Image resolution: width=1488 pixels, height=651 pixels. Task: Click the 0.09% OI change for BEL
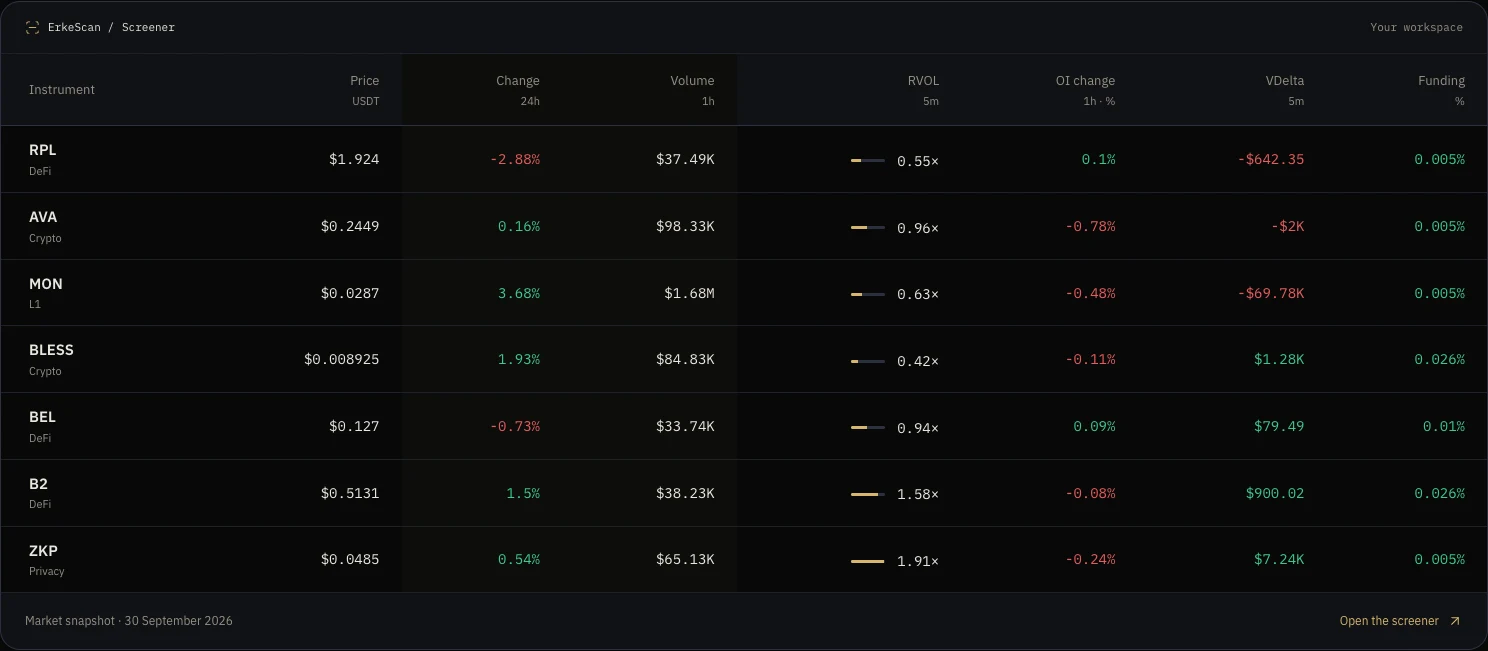pos(1094,426)
